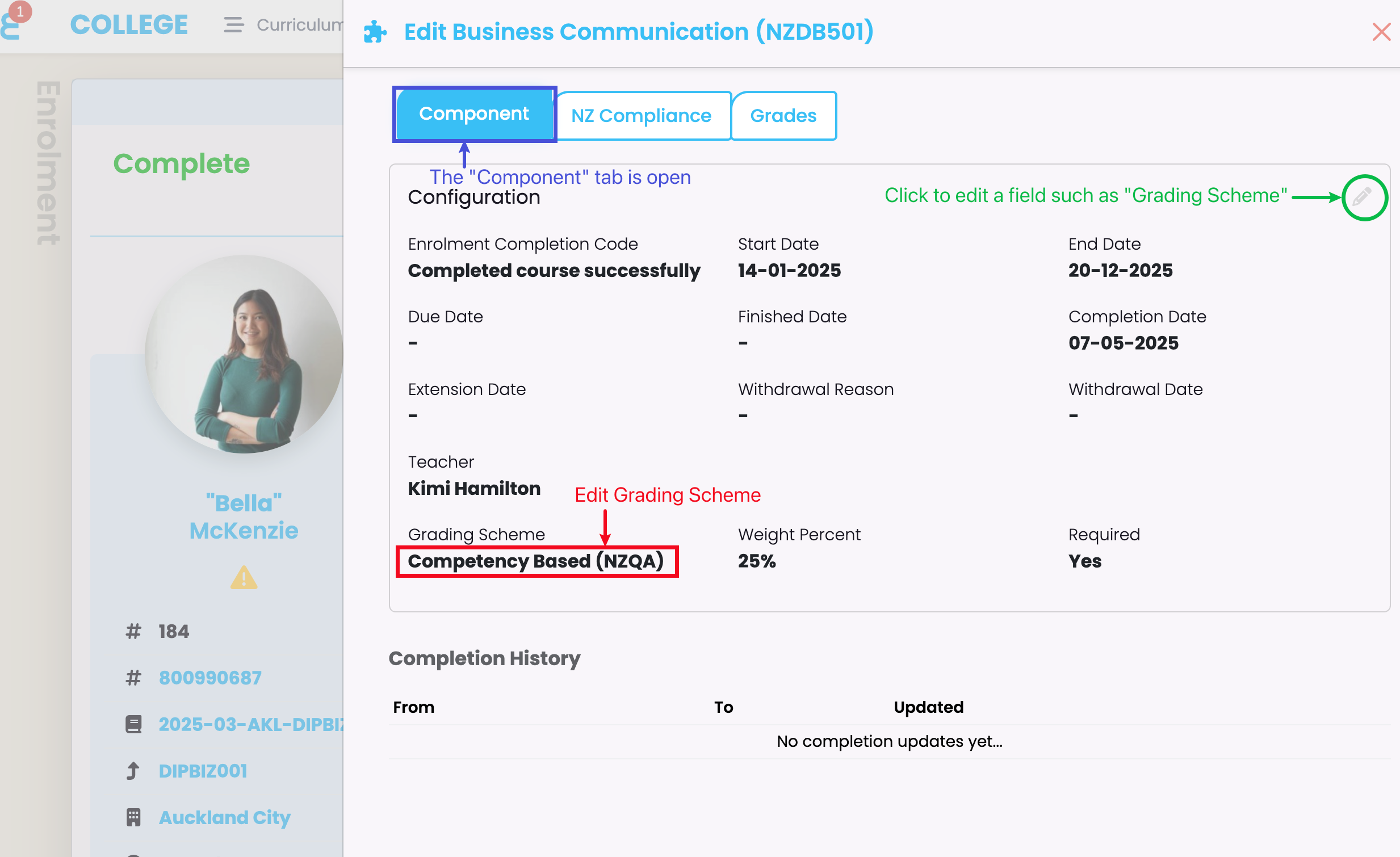Click the pencil edit icon in Configuration
The width and height of the screenshot is (1400, 857).
1363,197
